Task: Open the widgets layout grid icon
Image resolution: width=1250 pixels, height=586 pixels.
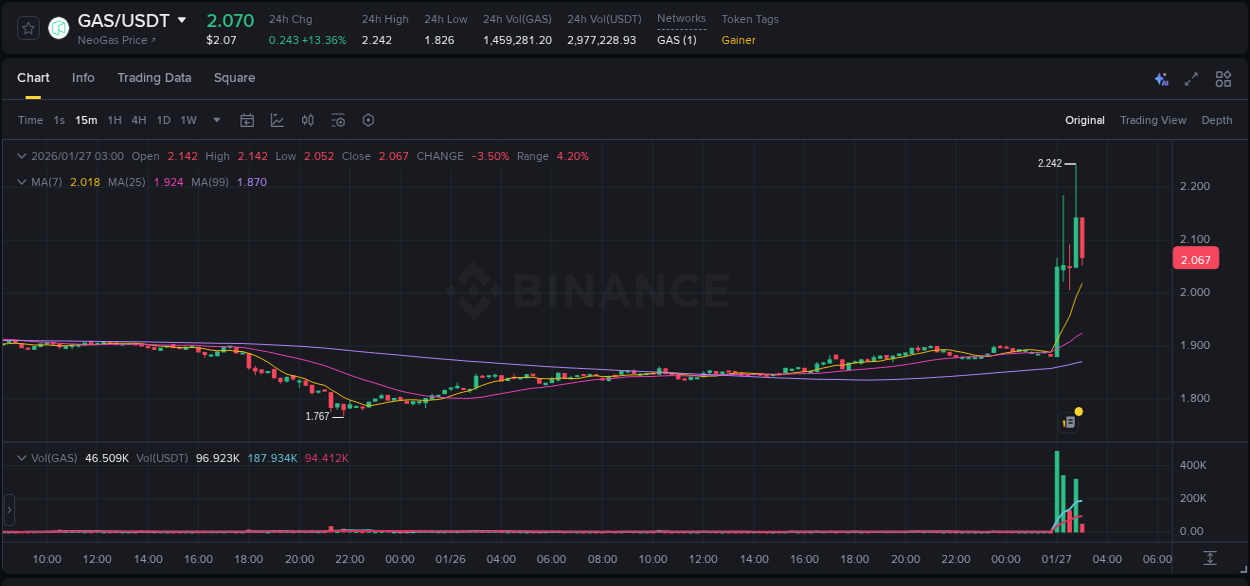Action: click(x=1223, y=78)
